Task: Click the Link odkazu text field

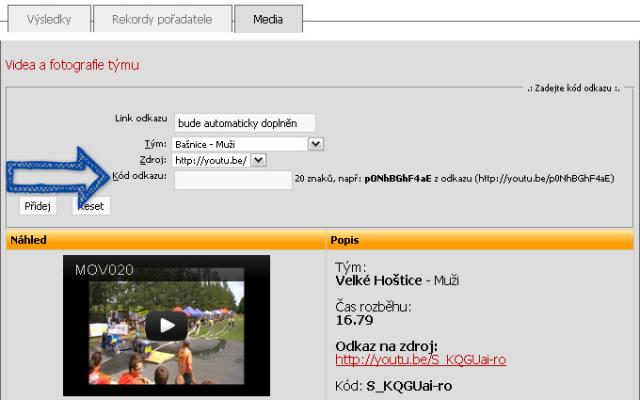Action: pyautogui.click(x=244, y=122)
